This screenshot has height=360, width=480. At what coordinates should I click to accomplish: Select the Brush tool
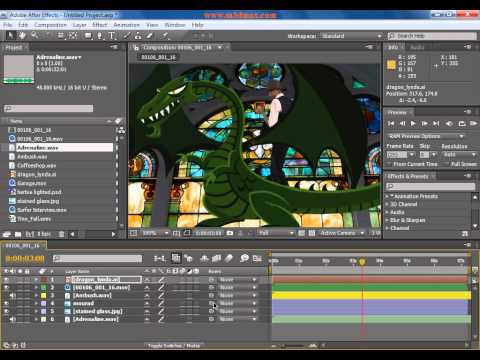(127, 35)
